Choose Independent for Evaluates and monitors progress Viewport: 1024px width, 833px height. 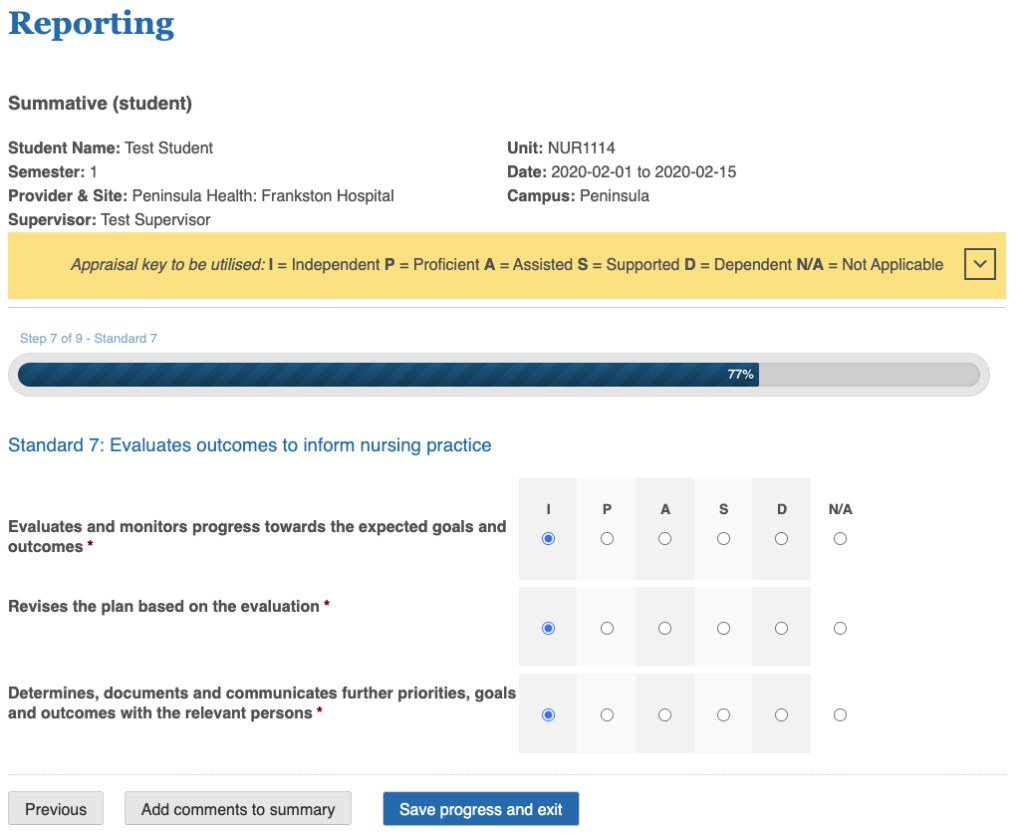tap(548, 539)
